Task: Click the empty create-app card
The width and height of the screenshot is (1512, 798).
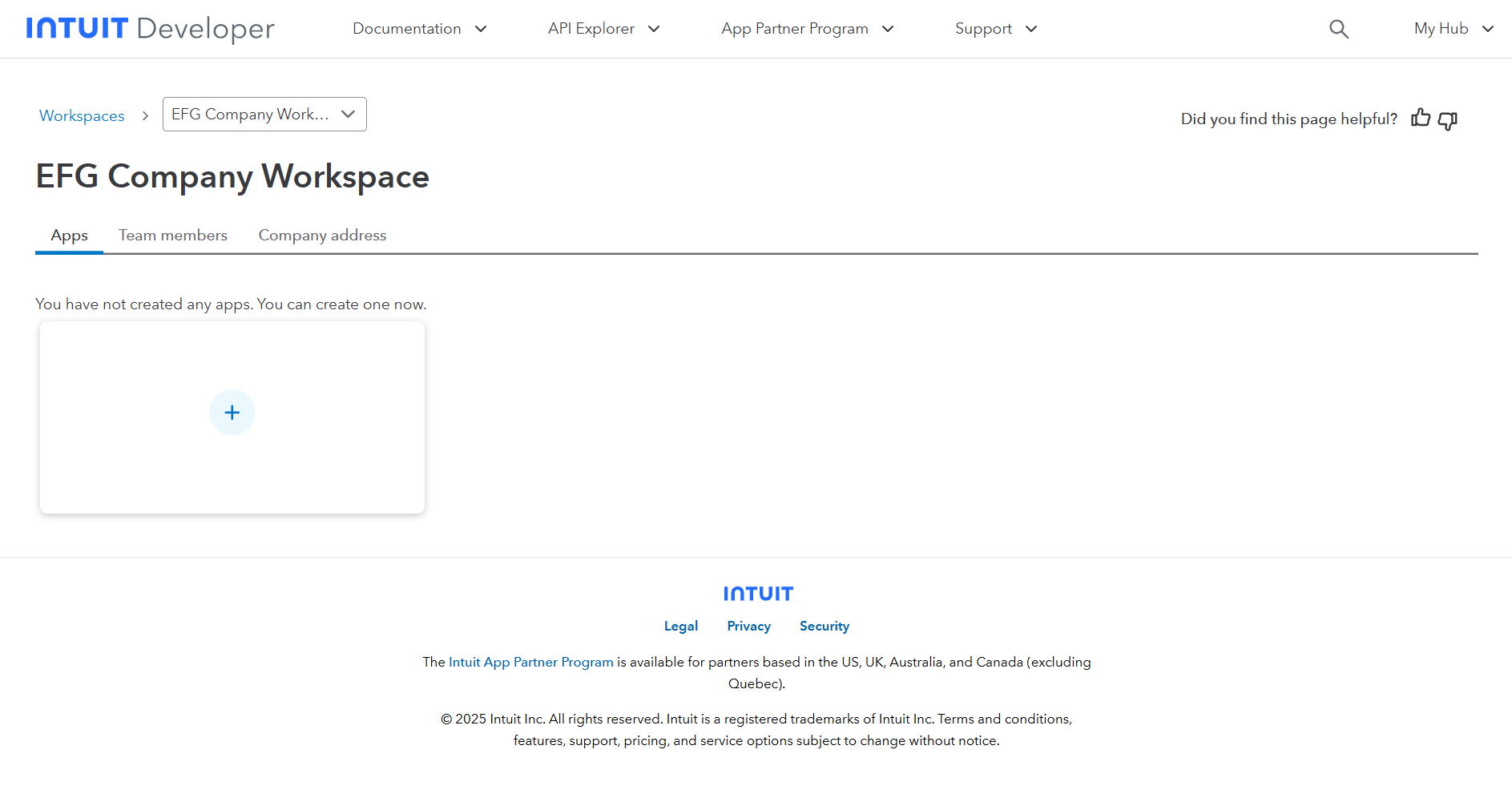Action: (x=232, y=417)
